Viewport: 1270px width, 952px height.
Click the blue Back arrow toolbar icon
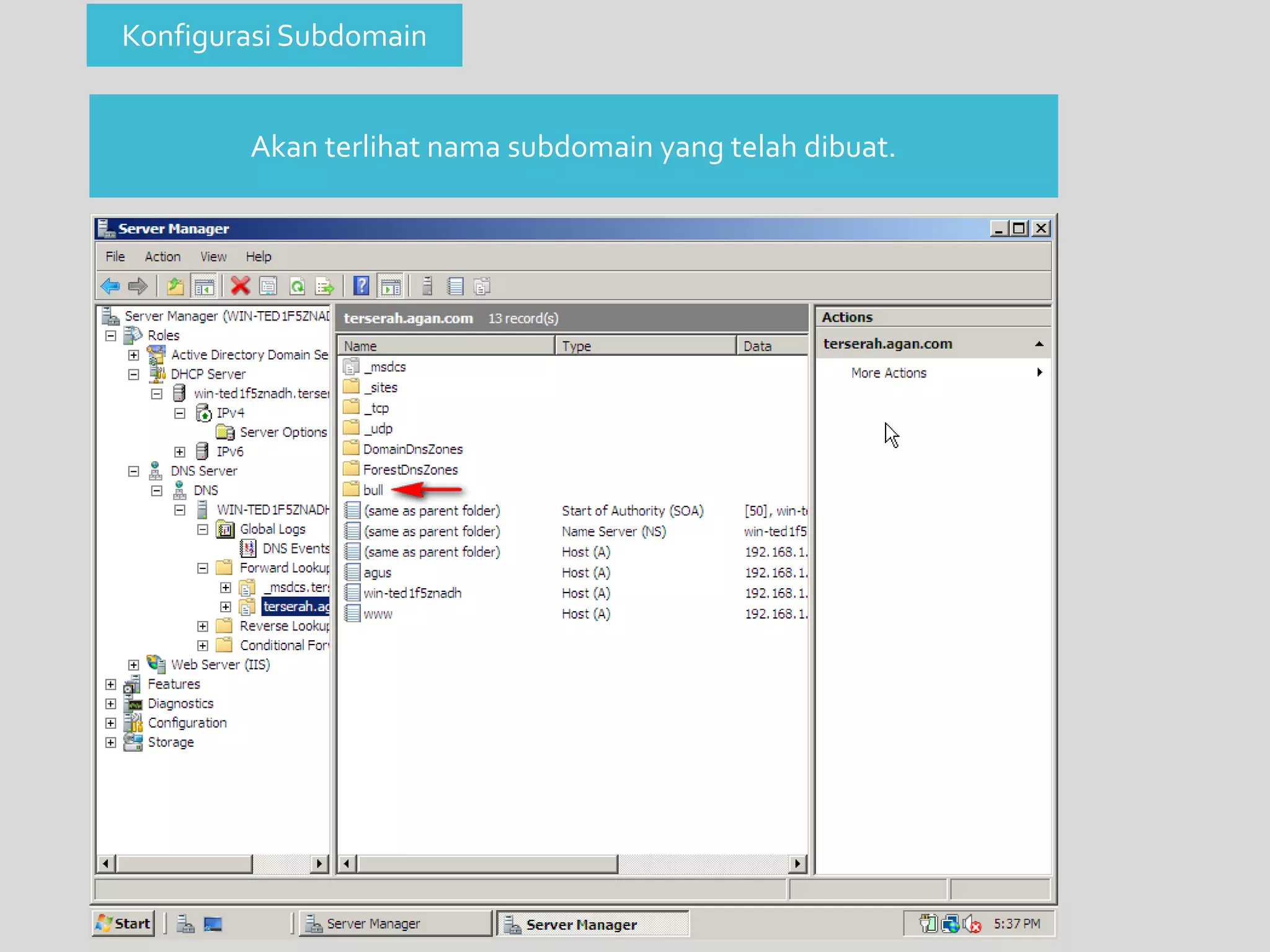(x=110, y=286)
